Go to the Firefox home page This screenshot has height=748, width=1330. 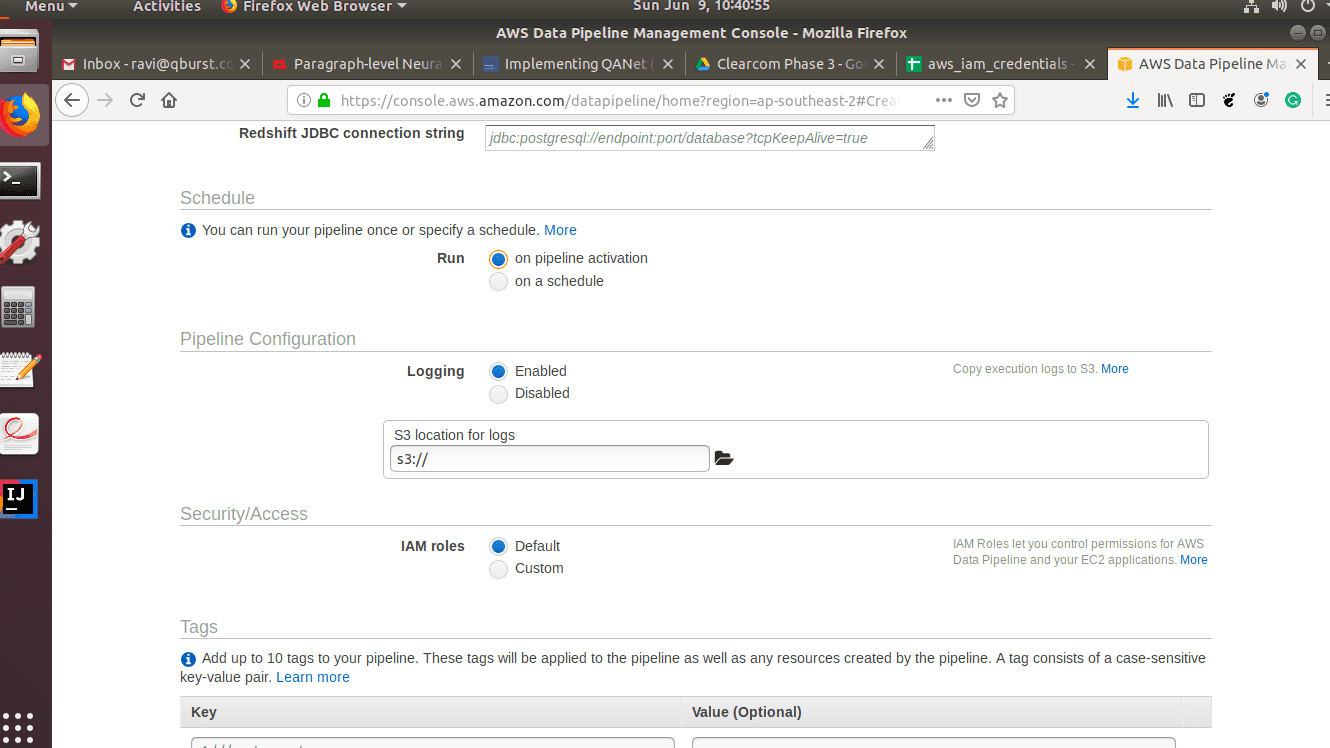click(x=169, y=100)
